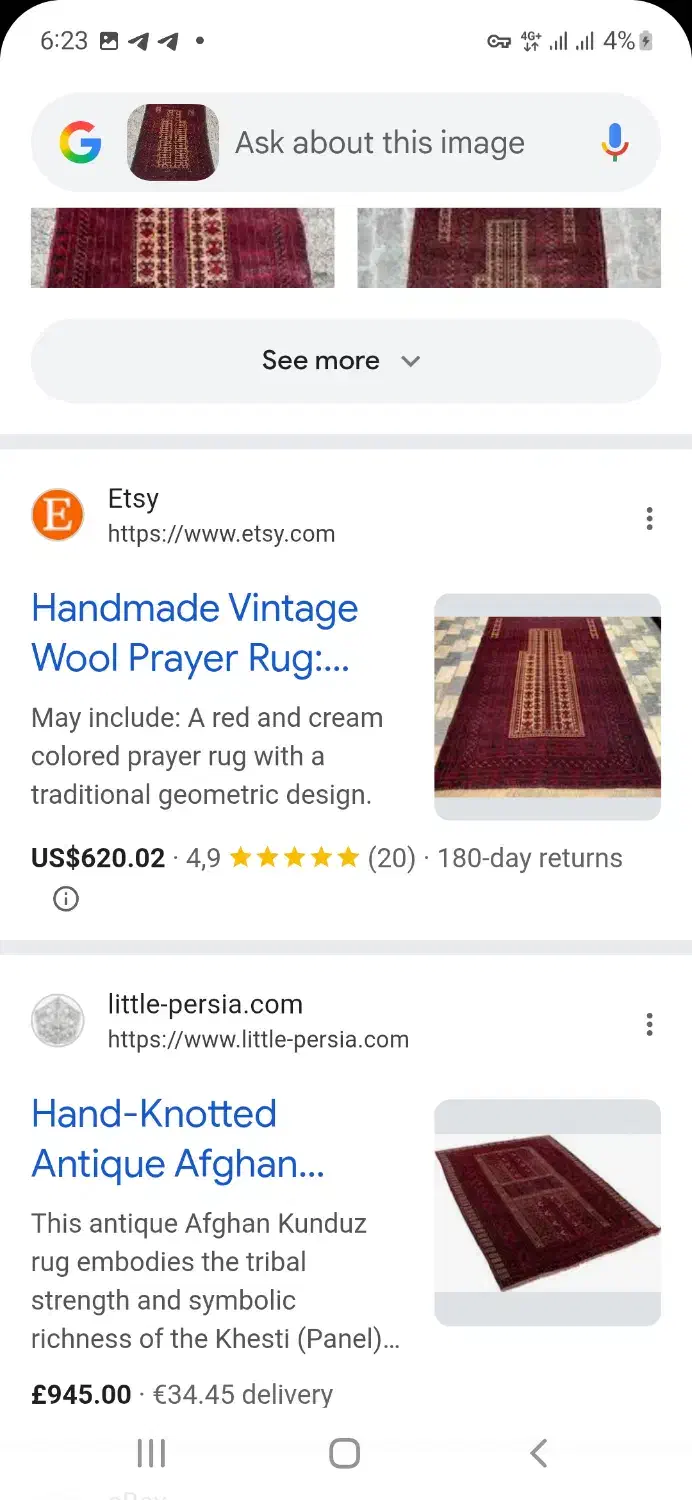
Task: Open little-persia Afghan rug product image
Action: pos(547,1213)
